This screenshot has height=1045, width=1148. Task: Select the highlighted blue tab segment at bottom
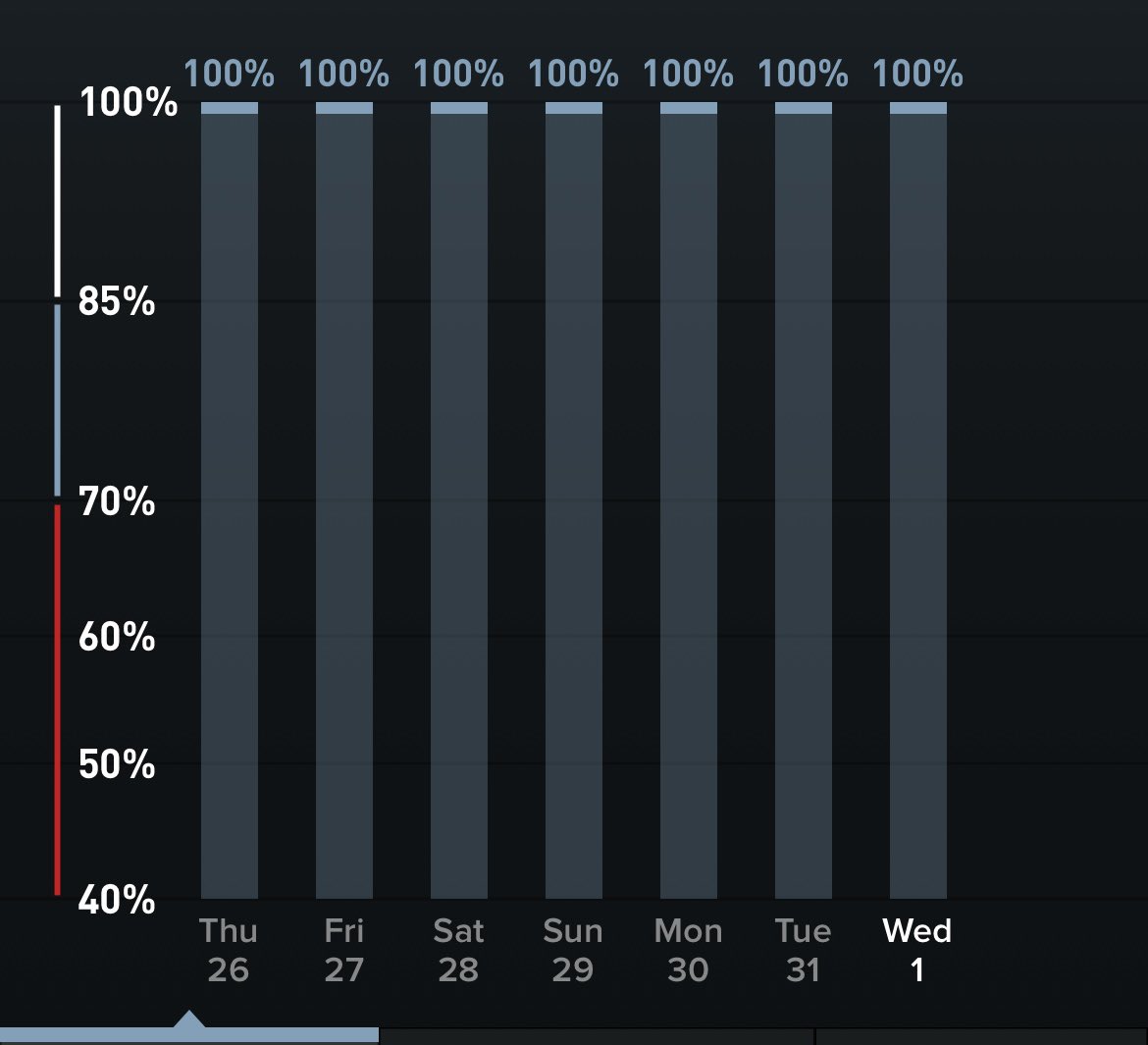click(x=188, y=1035)
